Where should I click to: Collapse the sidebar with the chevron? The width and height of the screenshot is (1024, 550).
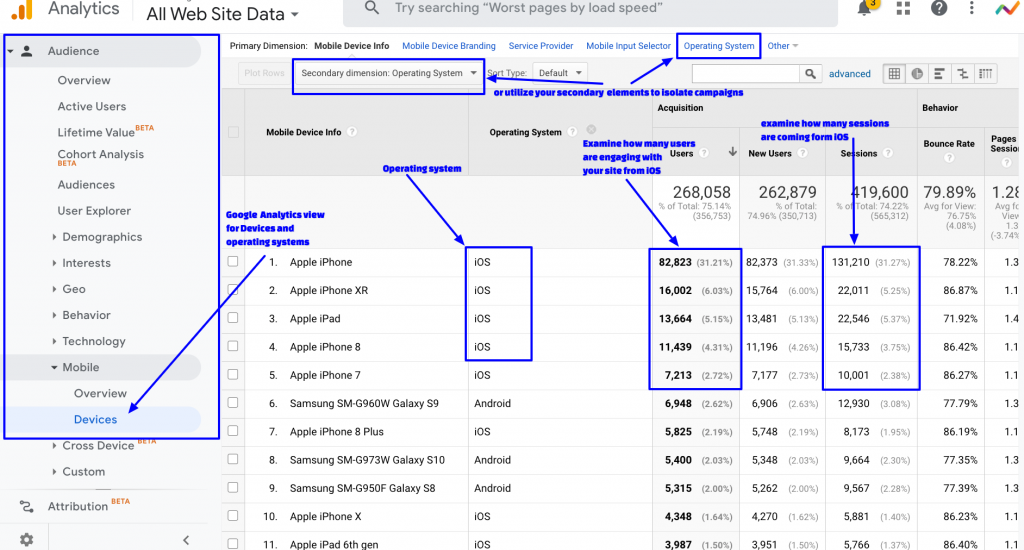[x=186, y=540]
